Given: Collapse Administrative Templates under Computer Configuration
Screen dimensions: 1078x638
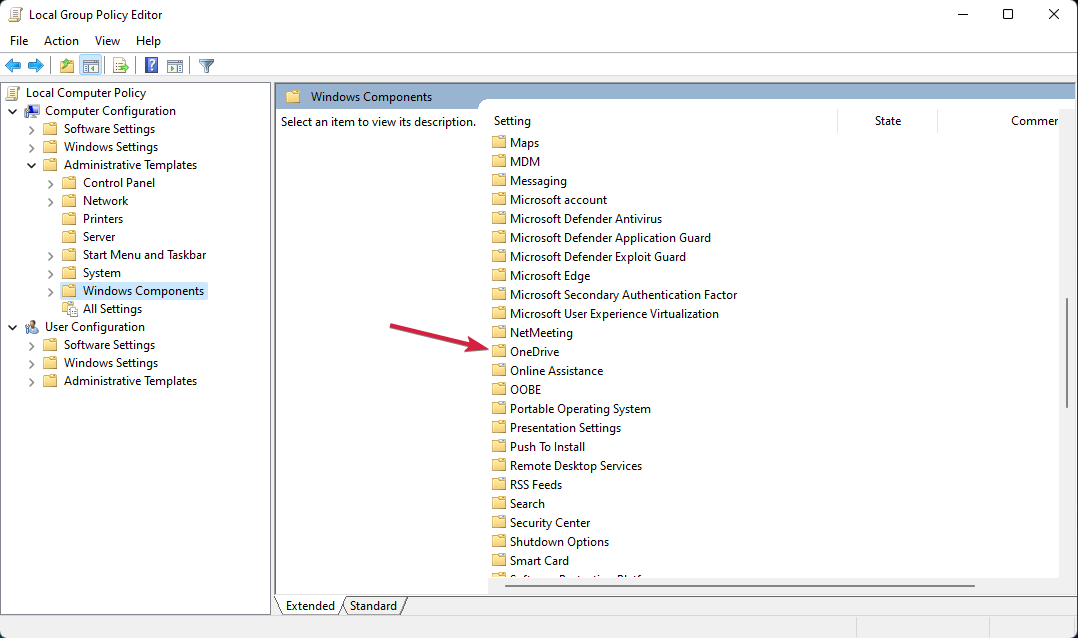Looking at the screenshot, I should click(31, 165).
